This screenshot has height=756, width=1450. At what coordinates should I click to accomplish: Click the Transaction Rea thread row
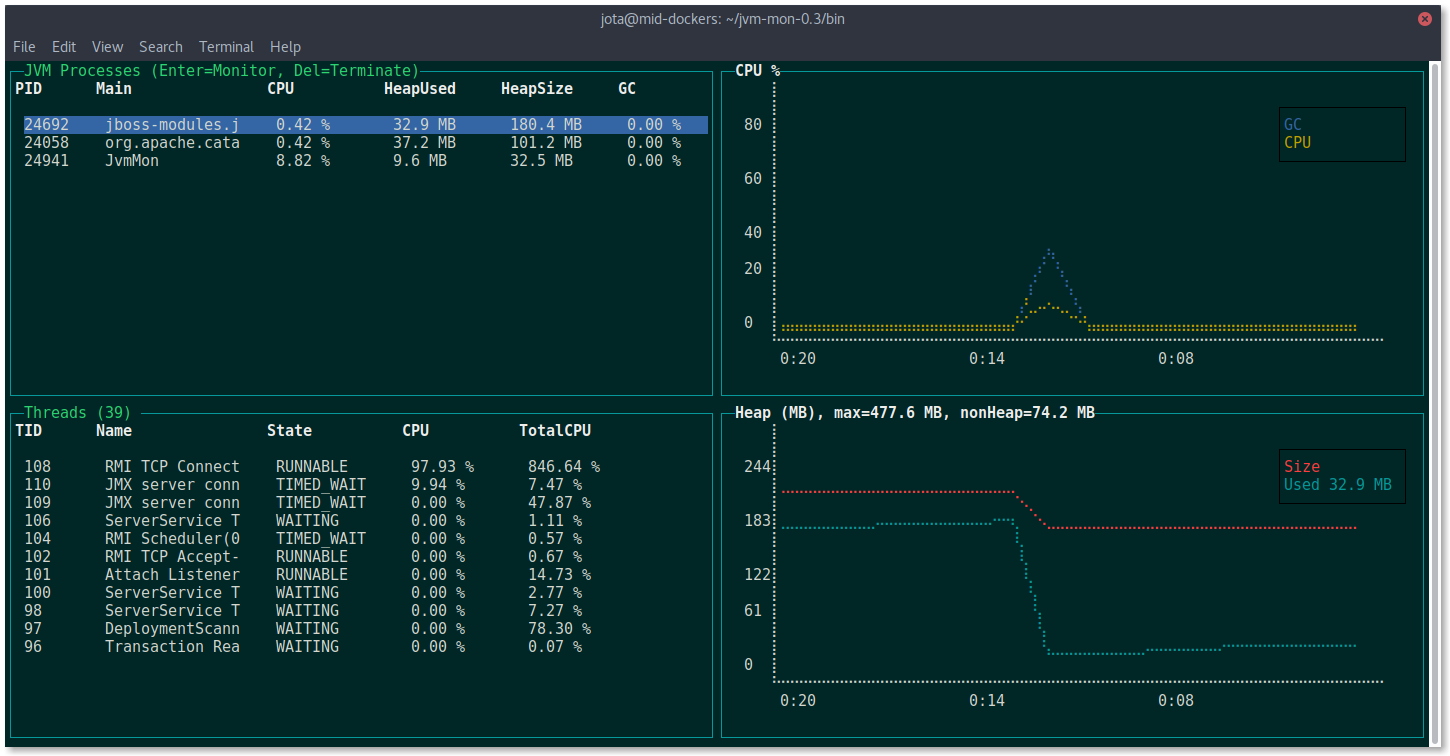point(172,647)
